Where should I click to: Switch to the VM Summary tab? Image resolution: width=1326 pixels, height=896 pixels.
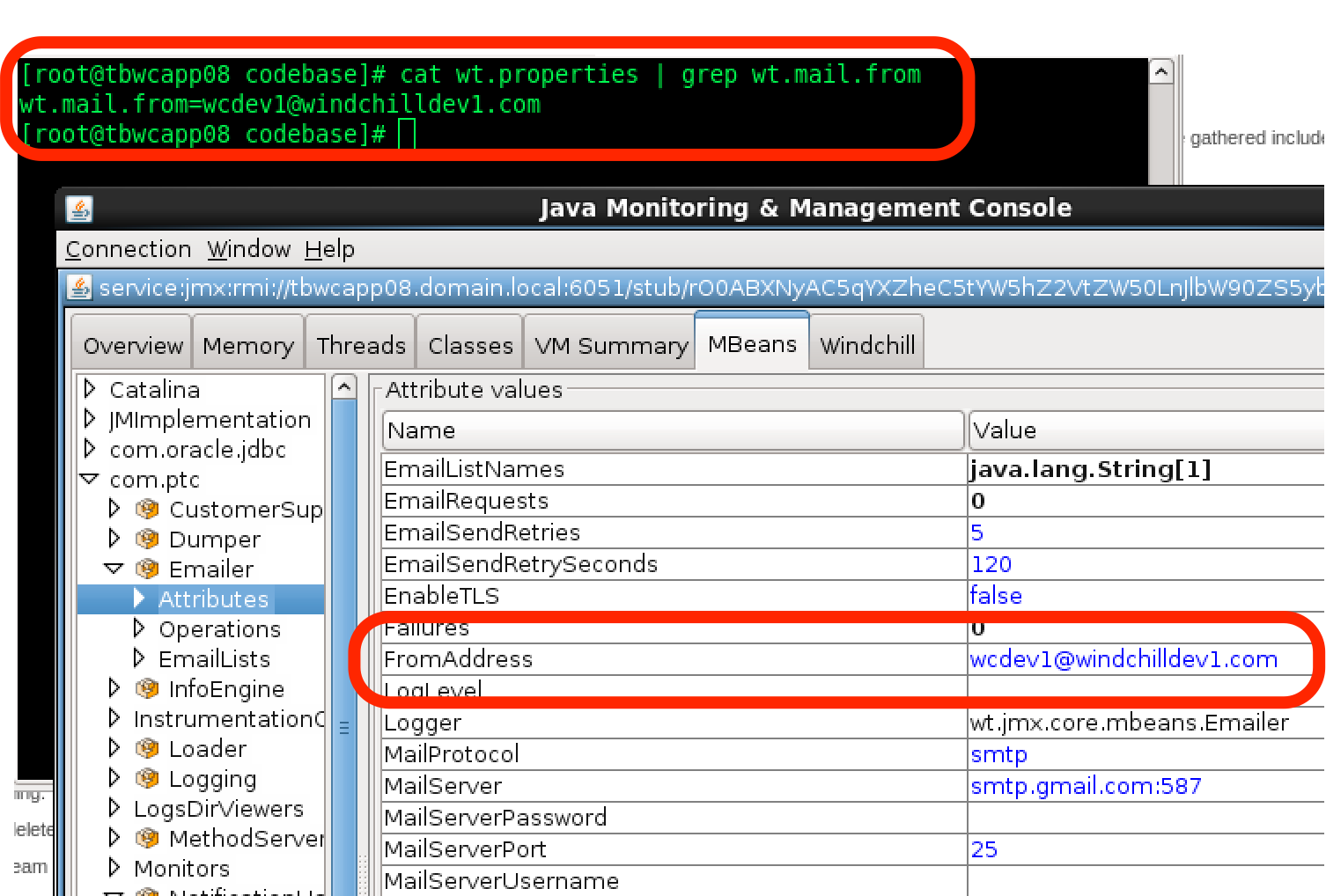(x=611, y=346)
